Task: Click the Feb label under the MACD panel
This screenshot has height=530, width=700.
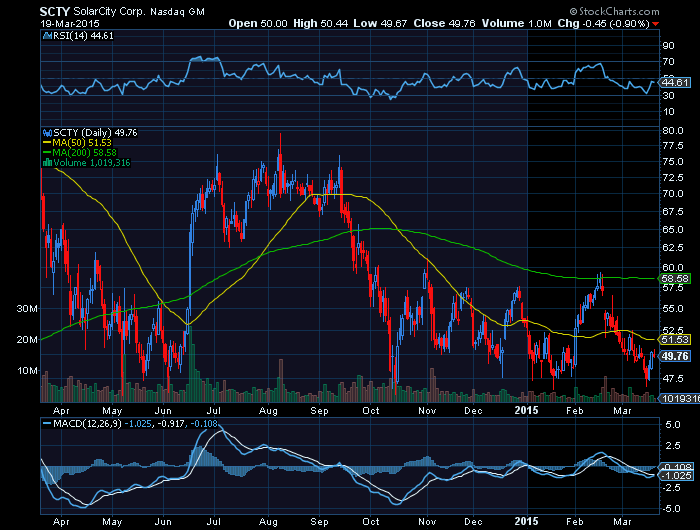Action: pyautogui.click(x=575, y=522)
